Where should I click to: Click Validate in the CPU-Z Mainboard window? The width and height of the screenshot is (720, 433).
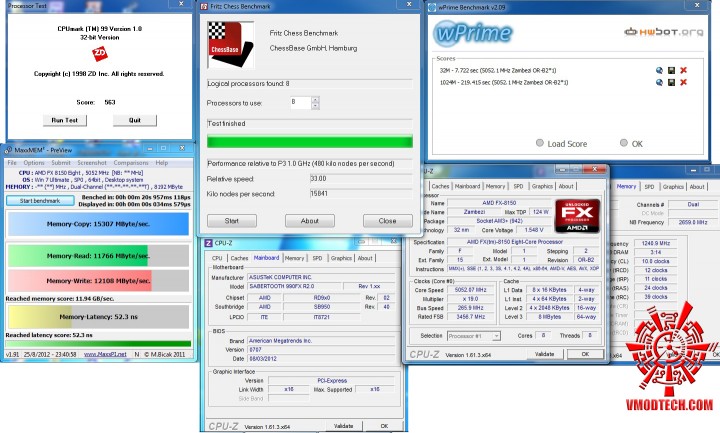(343, 426)
